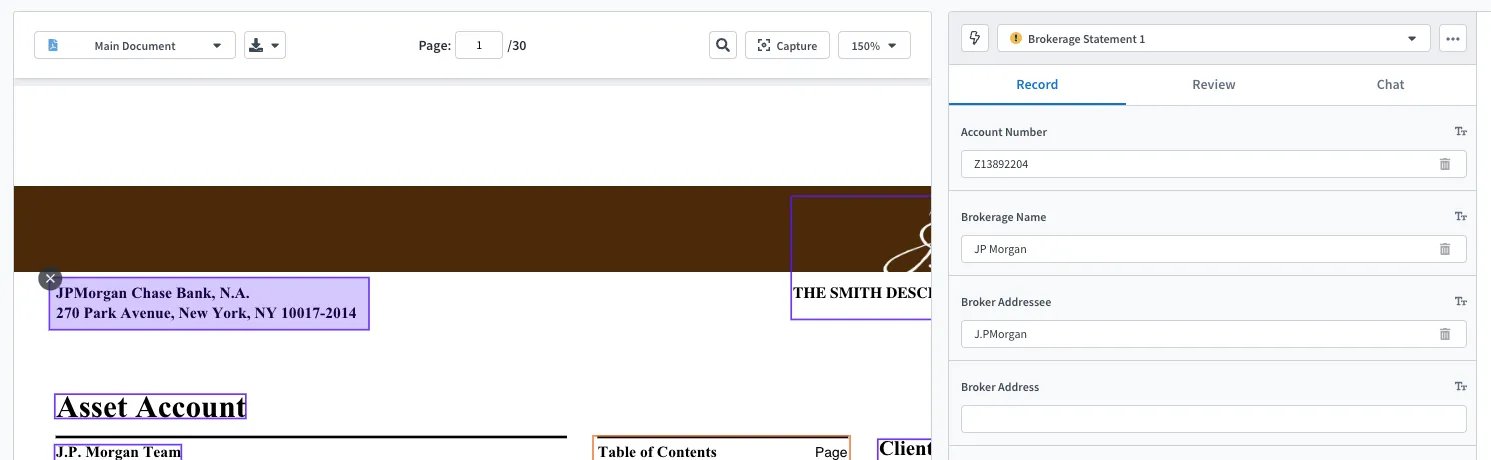This screenshot has height=460, width=1491.
Task: Close the highlighted JPMorgan address box with the X
Action: coord(50,279)
